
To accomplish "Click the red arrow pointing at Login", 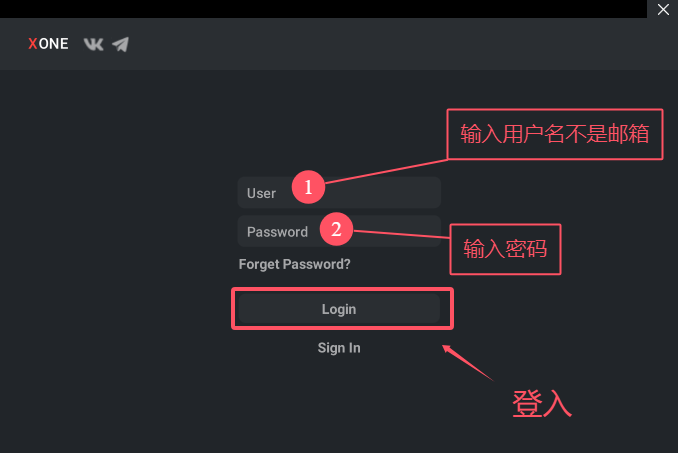I will pos(468,362).
